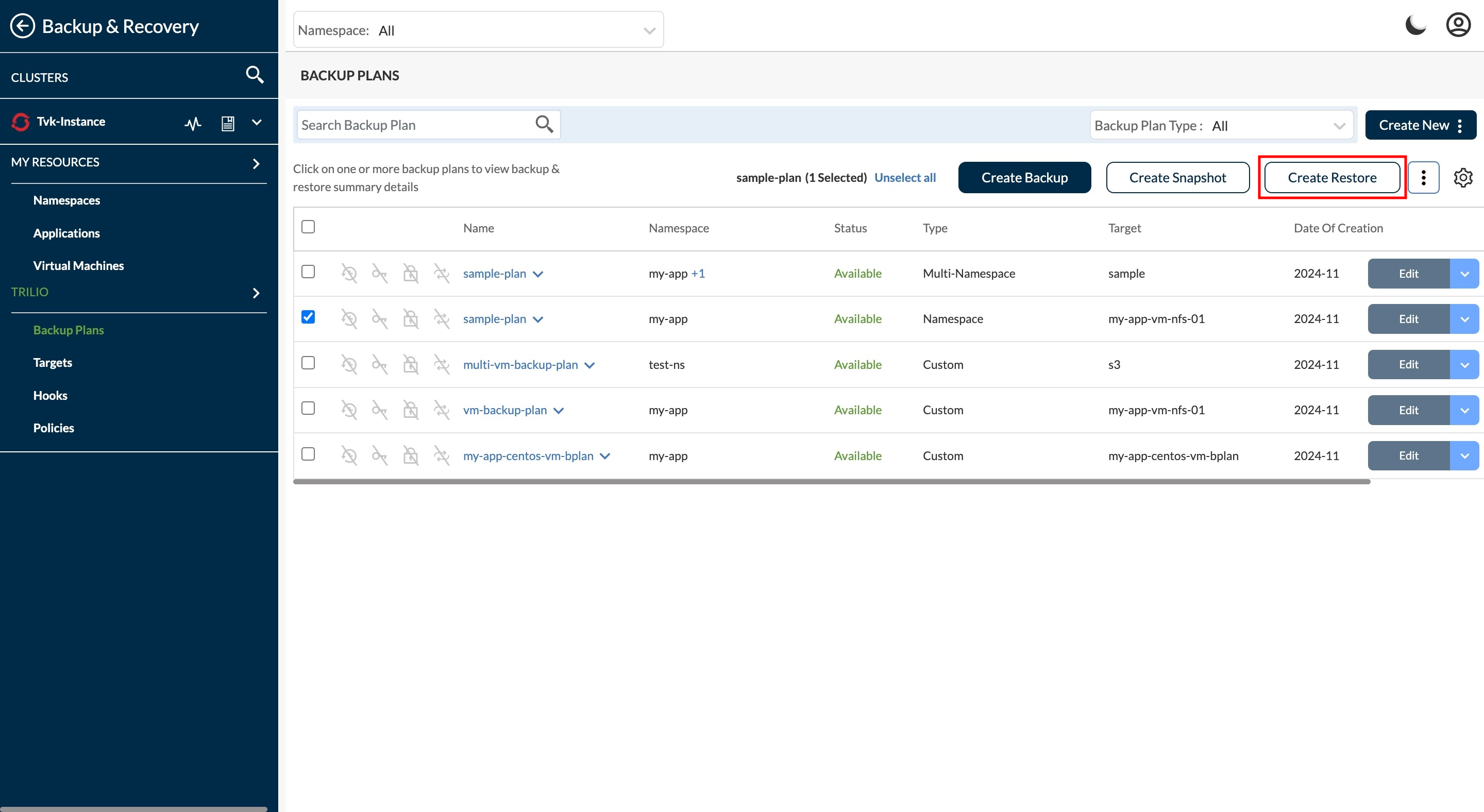Open Tvk-Instance activity monitor pulse icon
This screenshot has height=812, width=1484.
(193, 123)
